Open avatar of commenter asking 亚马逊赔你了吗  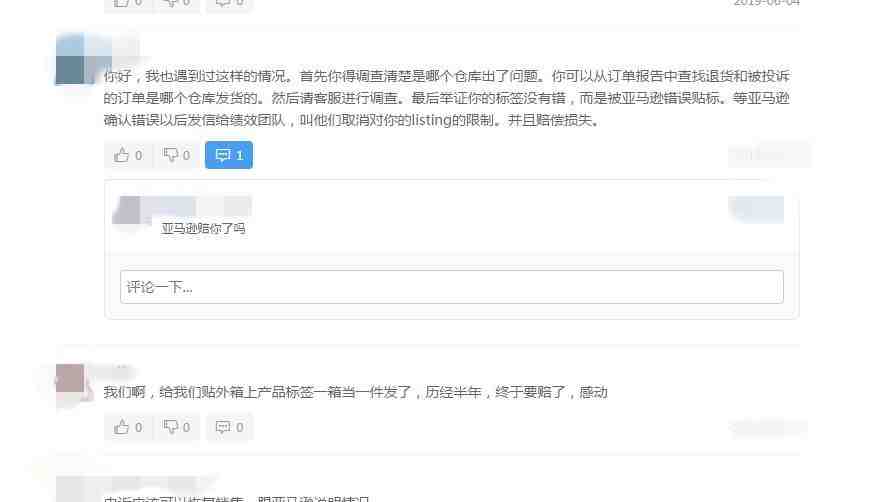[128, 210]
